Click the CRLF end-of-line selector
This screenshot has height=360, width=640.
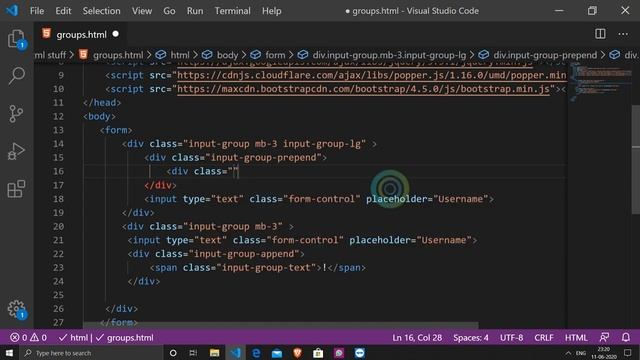point(544,338)
